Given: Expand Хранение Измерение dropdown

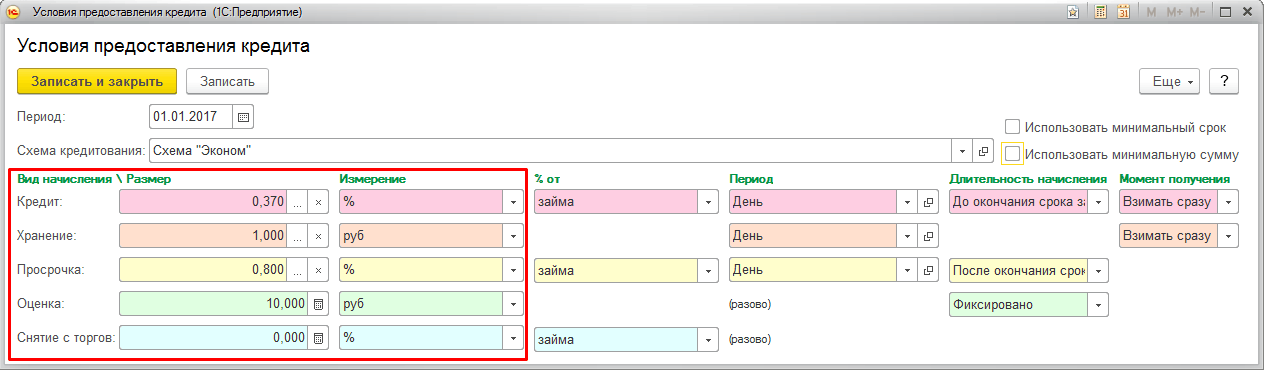Looking at the screenshot, I should click(x=514, y=236).
